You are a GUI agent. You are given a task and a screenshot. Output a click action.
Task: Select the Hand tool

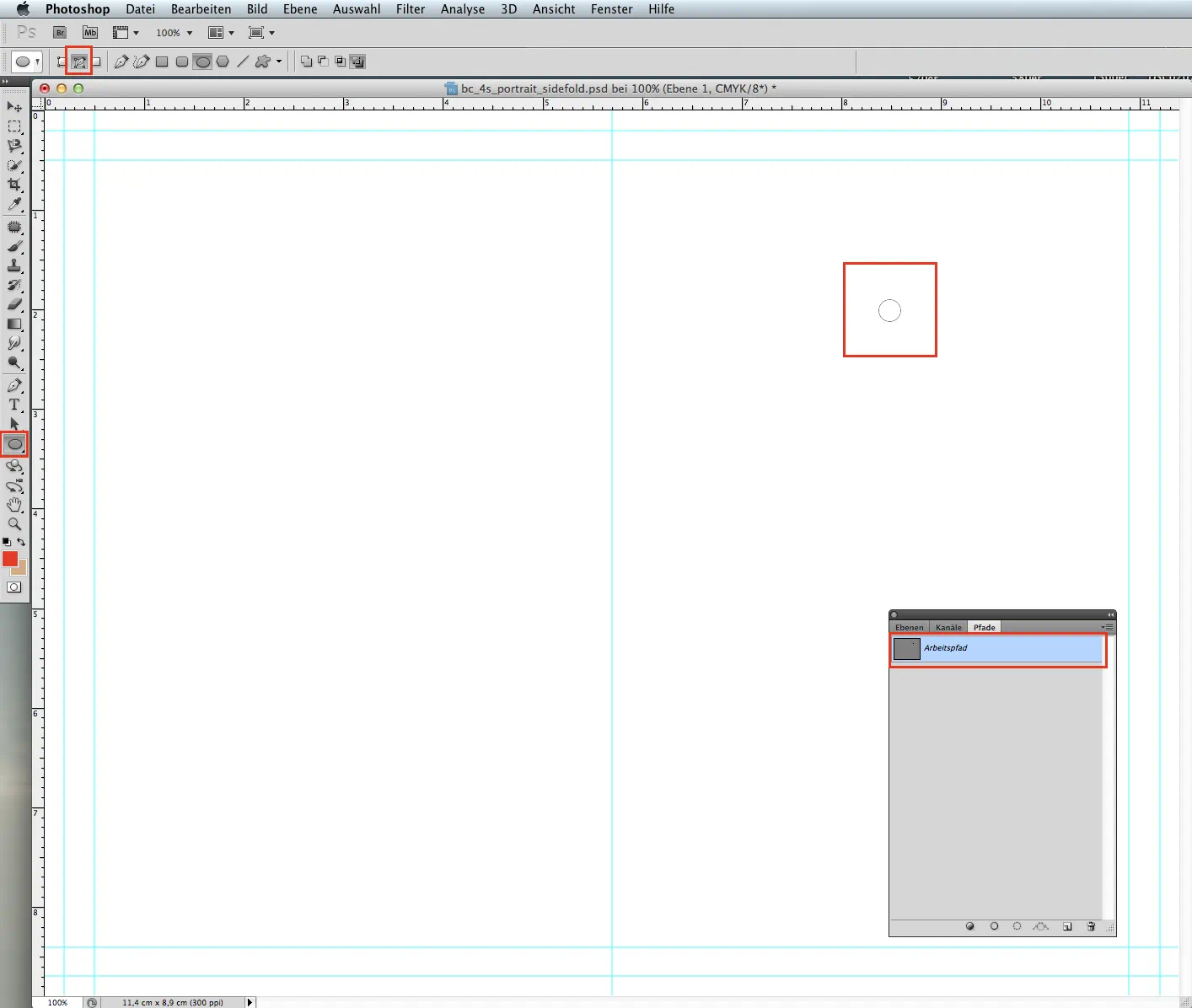coord(14,505)
